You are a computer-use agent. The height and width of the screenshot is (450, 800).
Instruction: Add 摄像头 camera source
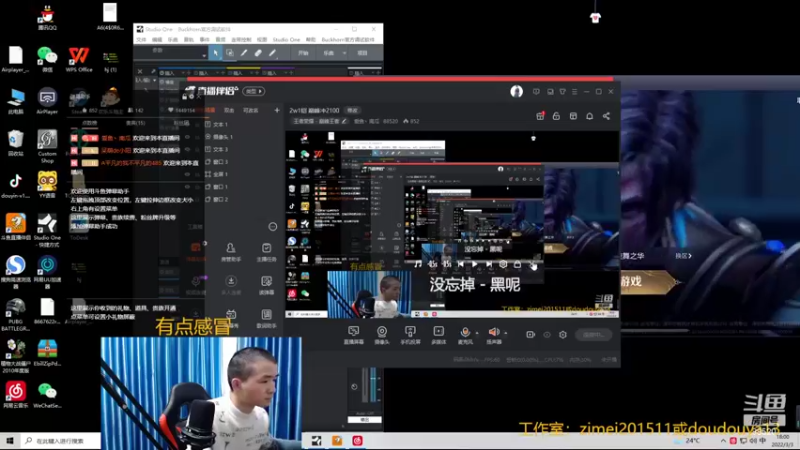(382, 335)
